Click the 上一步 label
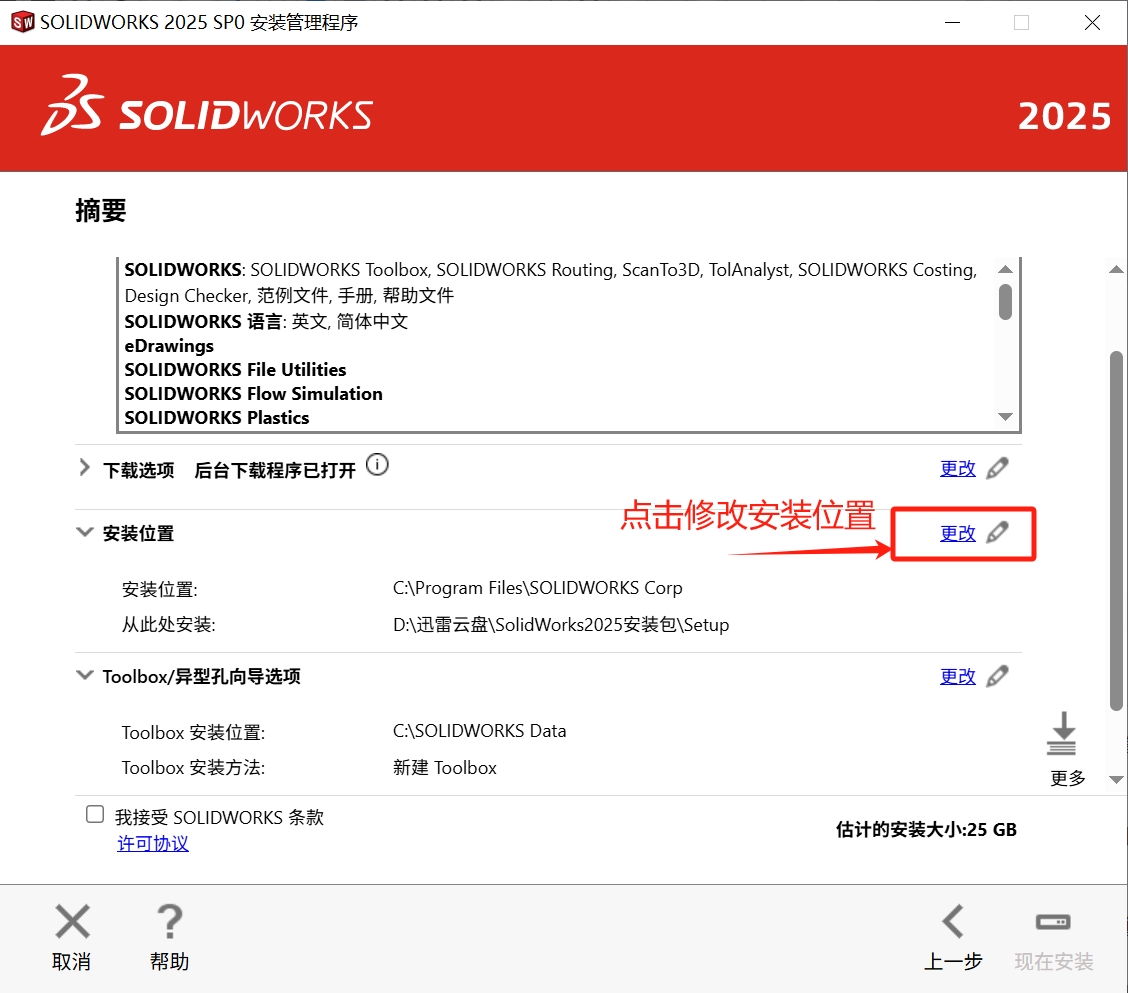This screenshot has height=993, width=1128. pos(953,962)
